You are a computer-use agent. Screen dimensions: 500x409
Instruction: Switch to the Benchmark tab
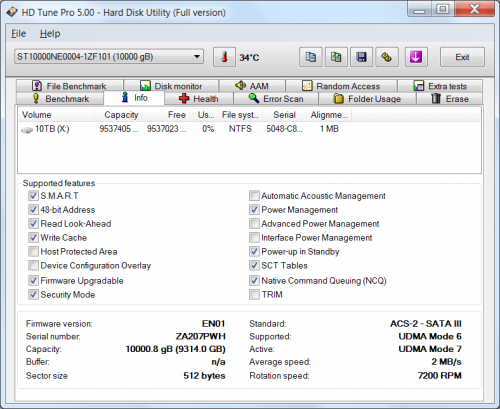coord(60,99)
